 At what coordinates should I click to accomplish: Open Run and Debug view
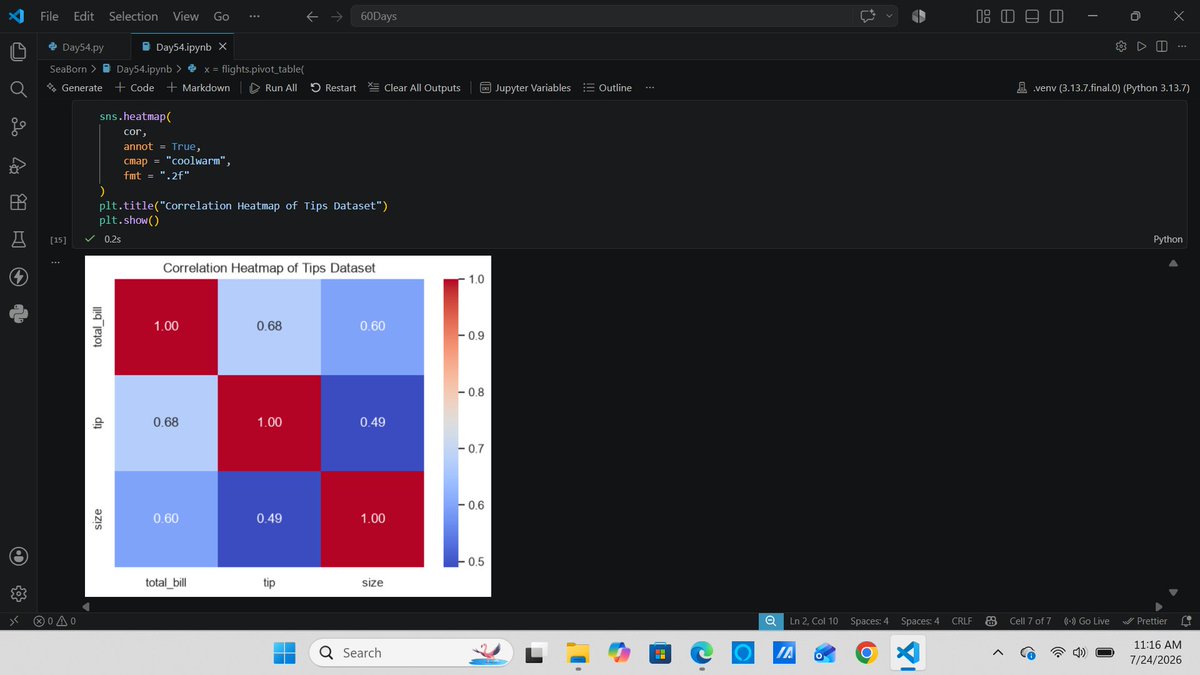pyautogui.click(x=18, y=165)
